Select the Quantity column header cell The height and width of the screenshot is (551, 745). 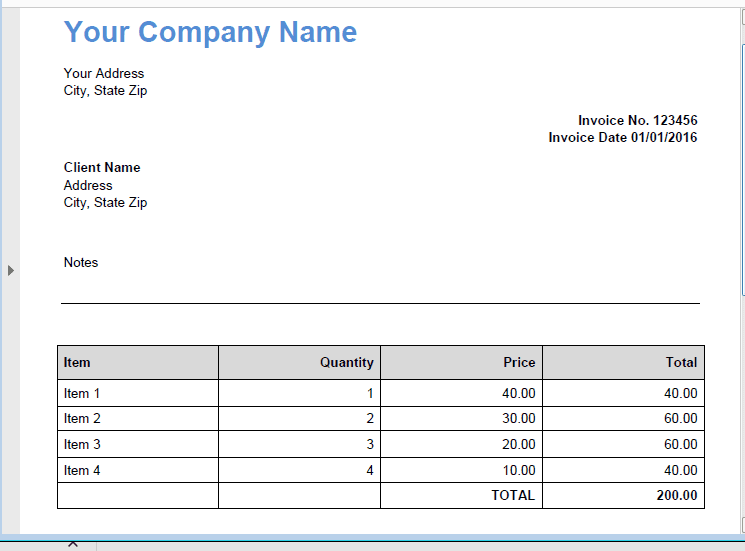(x=299, y=362)
